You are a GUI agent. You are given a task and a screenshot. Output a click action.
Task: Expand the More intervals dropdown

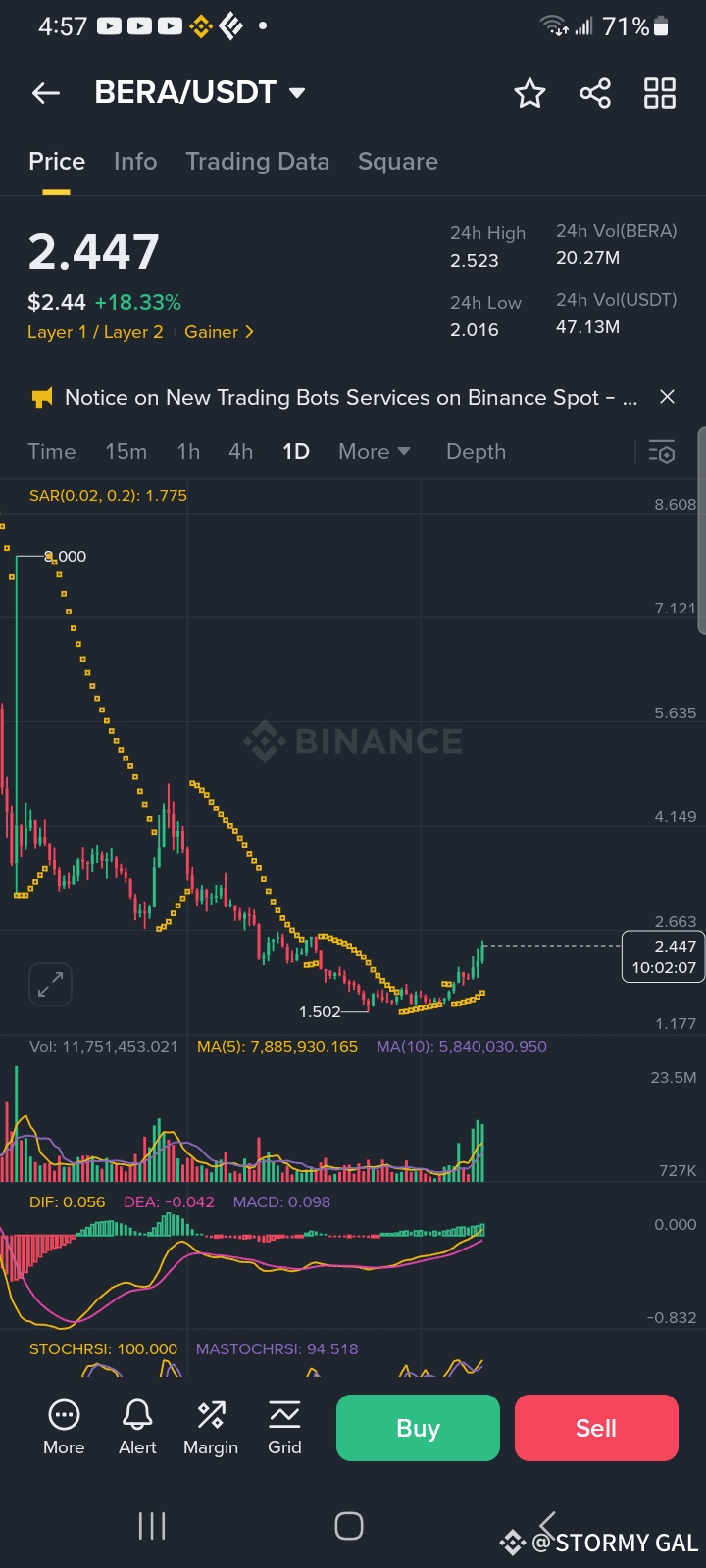coord(374,452)
